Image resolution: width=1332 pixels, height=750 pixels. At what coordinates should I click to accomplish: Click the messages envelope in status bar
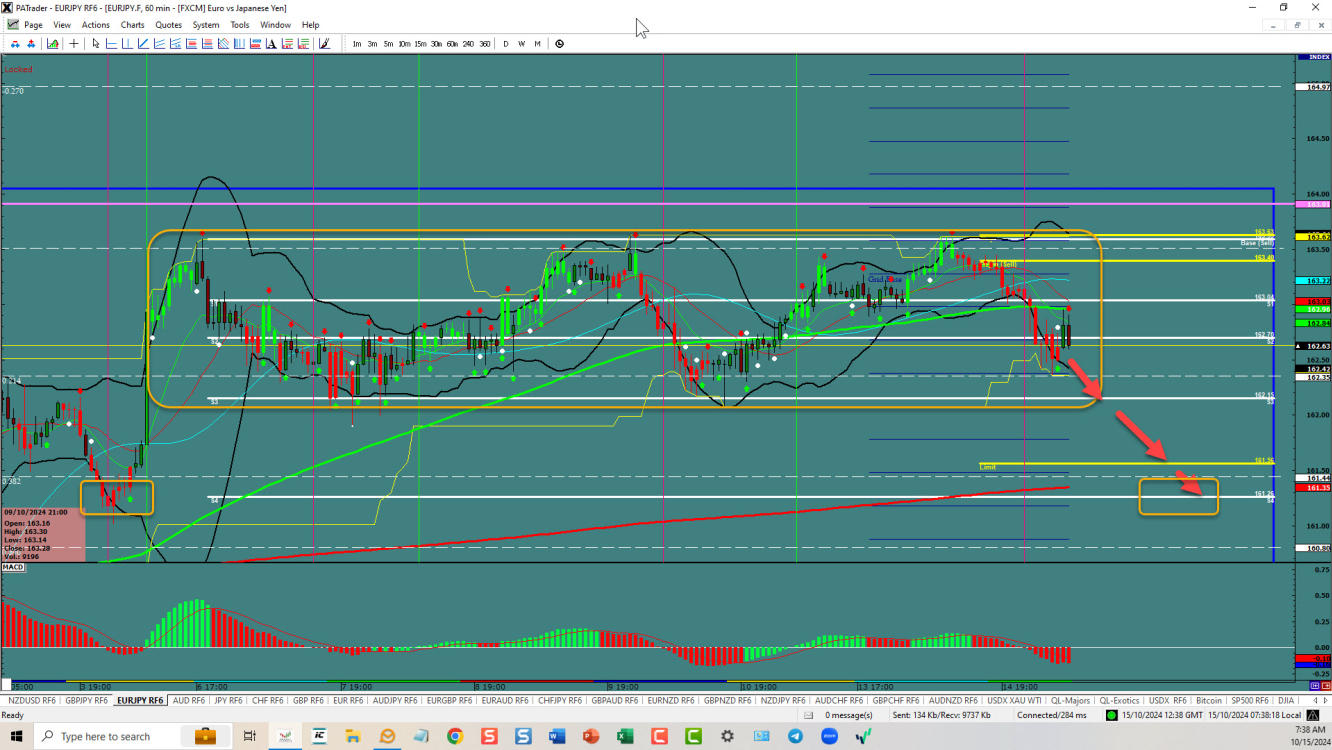(808, 715)
